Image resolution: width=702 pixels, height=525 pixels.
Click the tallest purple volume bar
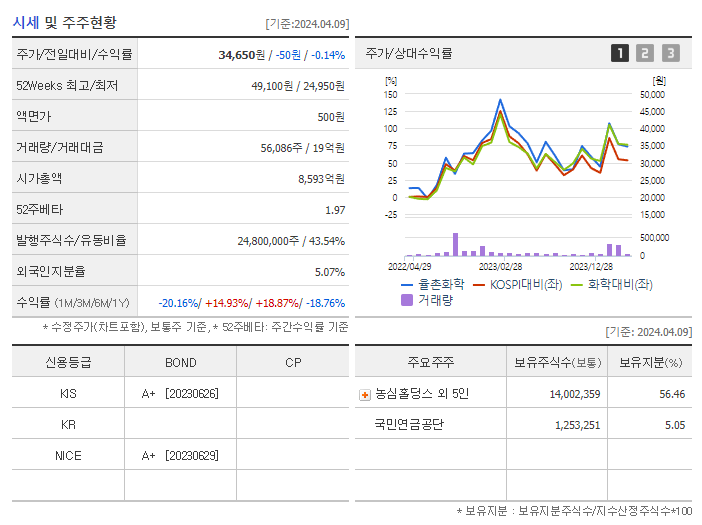(455, 244)
